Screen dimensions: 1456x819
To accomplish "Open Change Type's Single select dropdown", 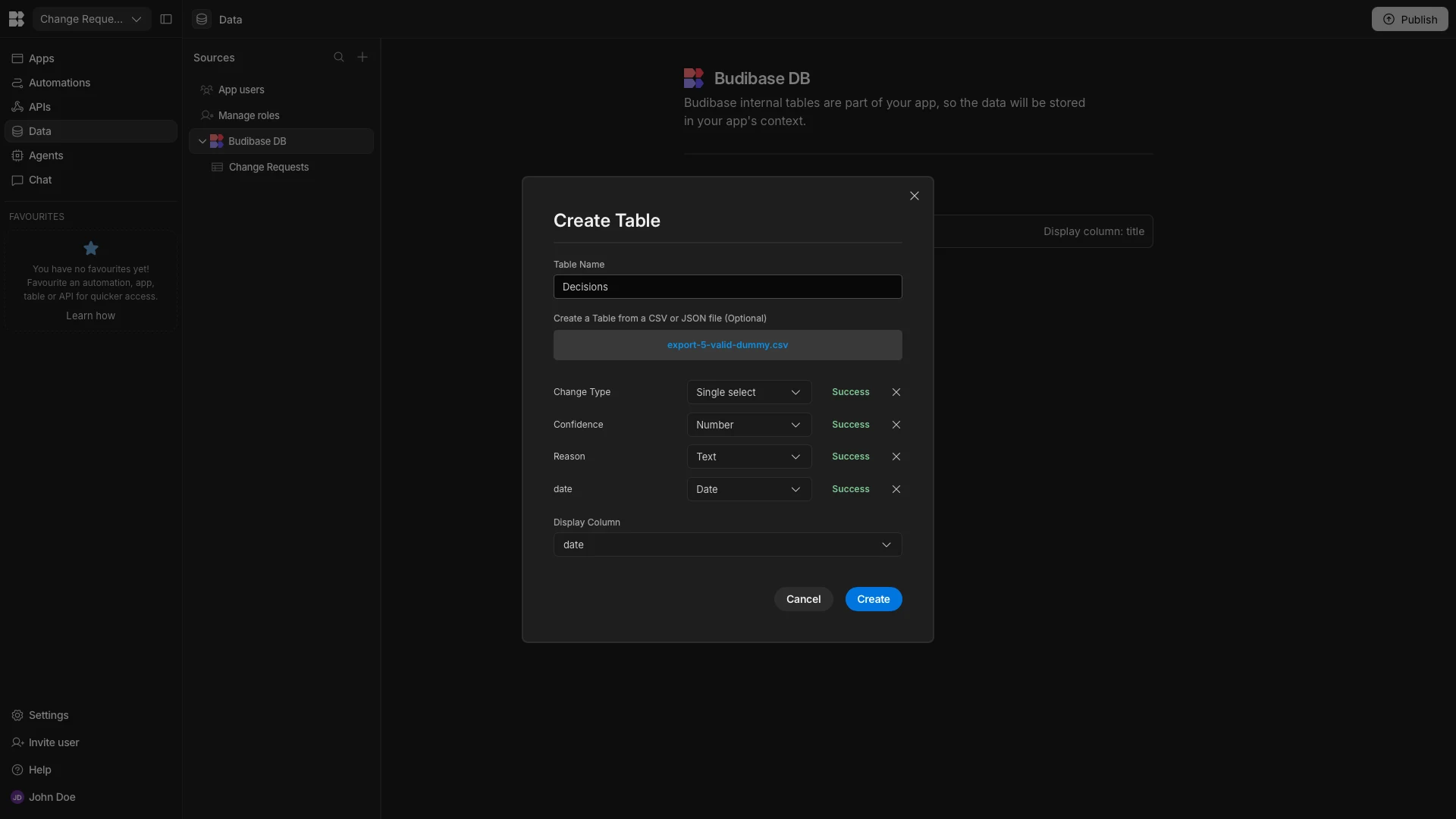I will click(x=749, y=392).
